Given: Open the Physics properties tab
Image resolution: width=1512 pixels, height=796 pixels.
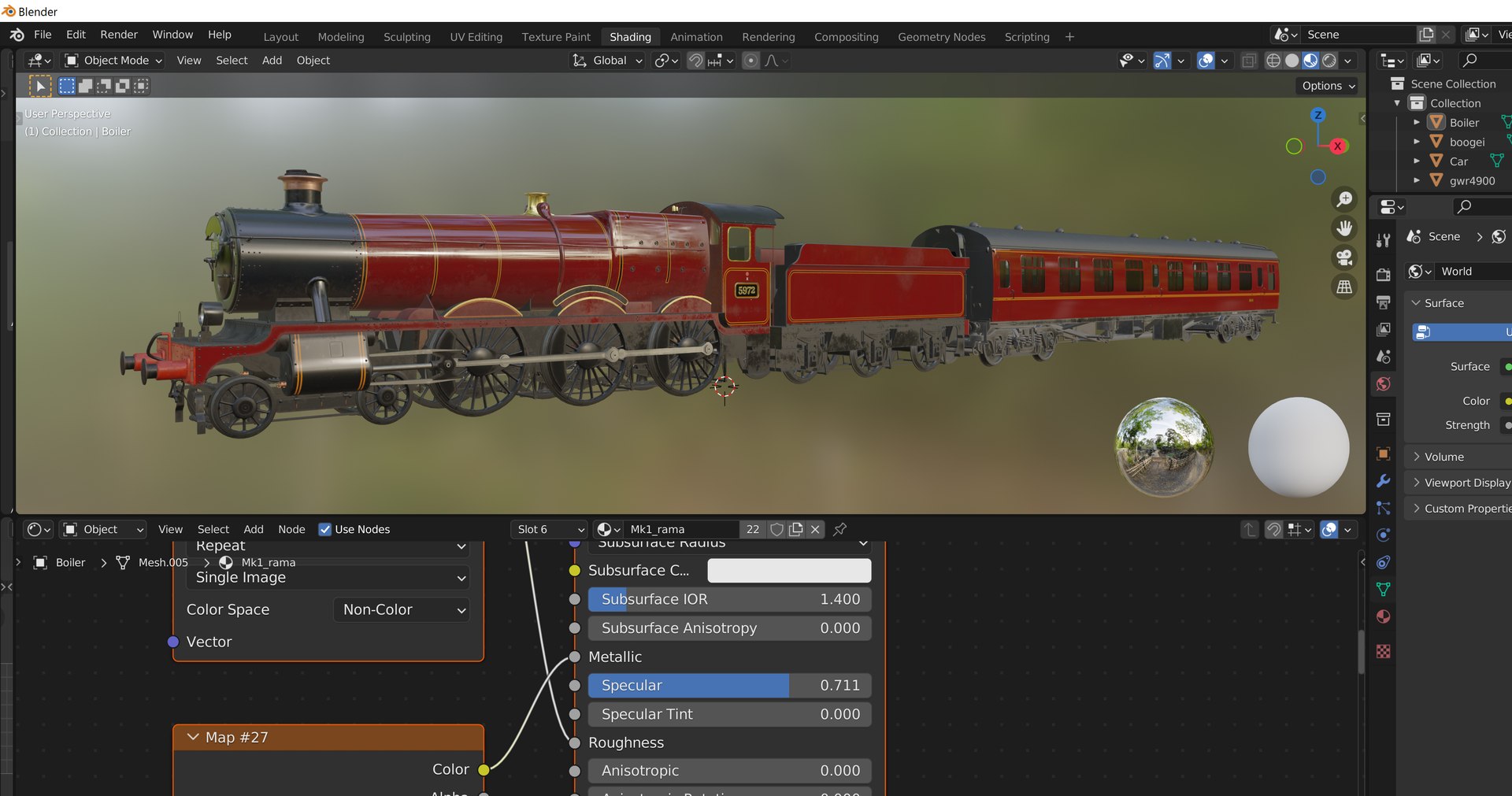Looking at the screenshot, I should [x=1384, y=535].
